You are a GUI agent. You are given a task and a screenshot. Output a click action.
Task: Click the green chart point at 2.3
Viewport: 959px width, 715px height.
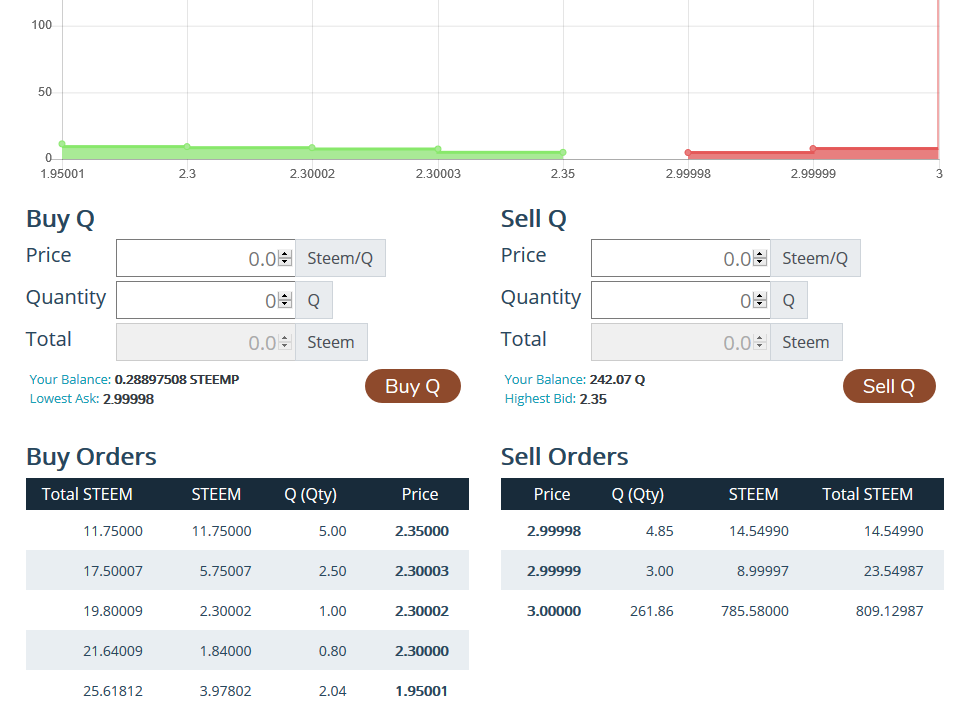187,147
